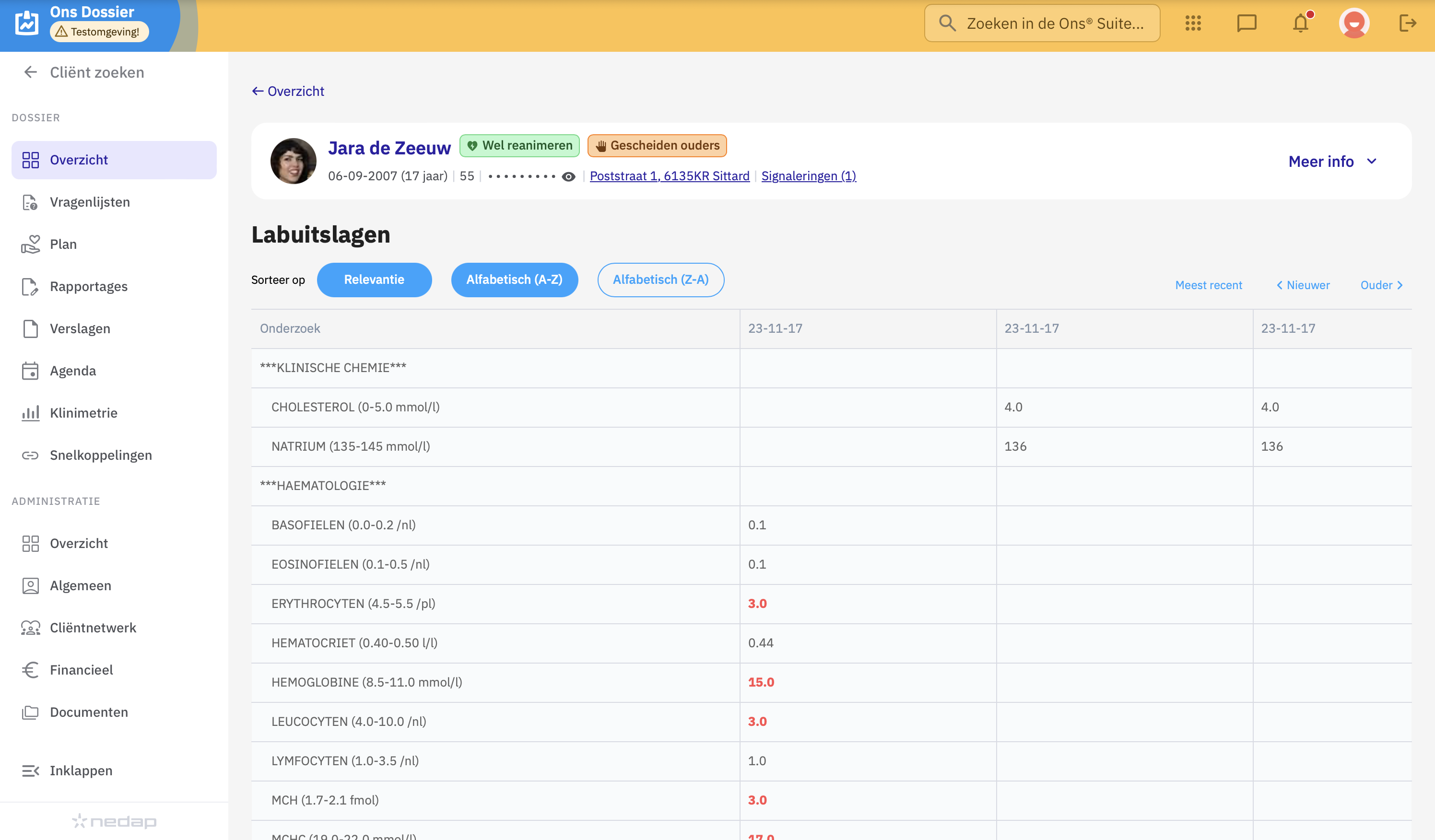
Task: Open Cliëntnetwerk in sidebar
Action: pyautogui.click(x=93, y=627)
